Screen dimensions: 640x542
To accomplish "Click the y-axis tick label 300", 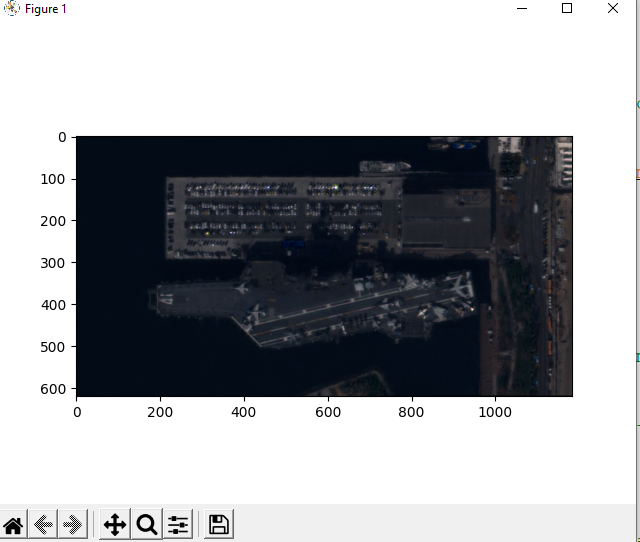I will 53,263.
